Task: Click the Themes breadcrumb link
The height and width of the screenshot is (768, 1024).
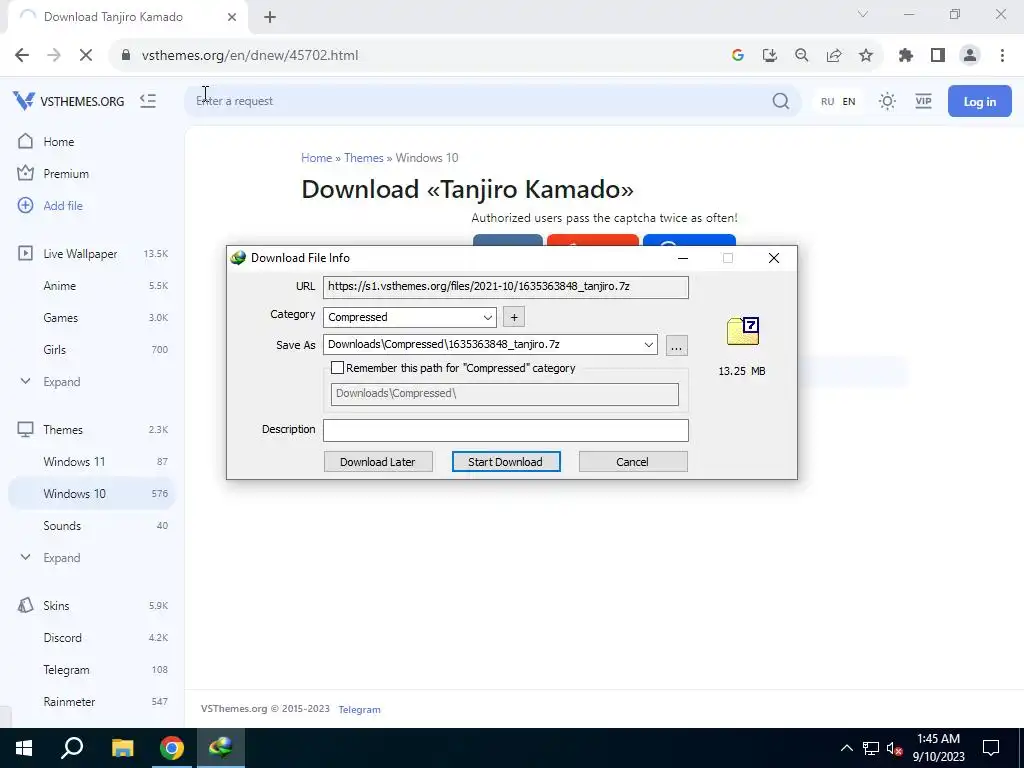Action: coord(364,158)
